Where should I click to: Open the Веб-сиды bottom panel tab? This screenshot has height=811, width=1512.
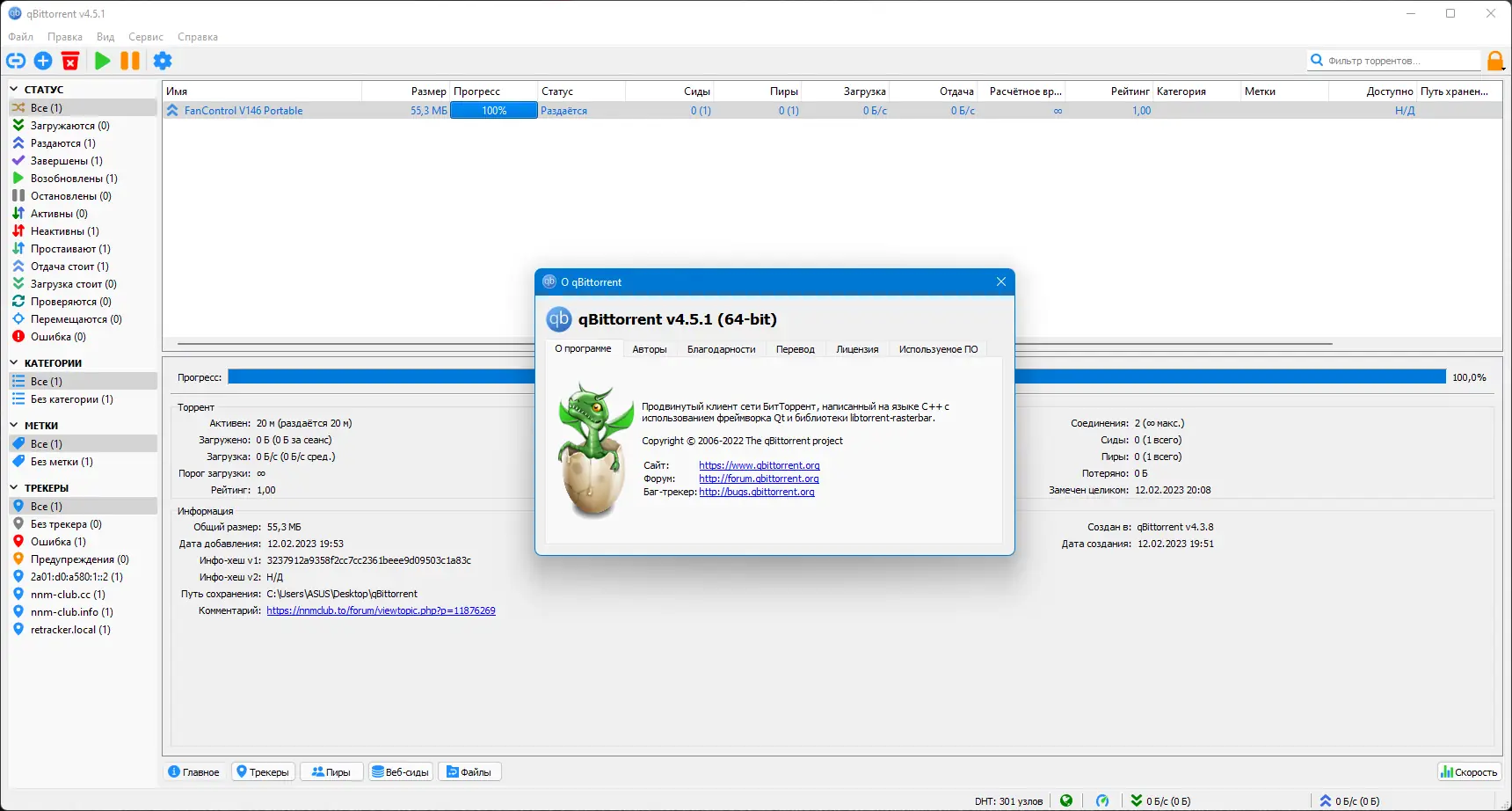(x=401, y=772)
